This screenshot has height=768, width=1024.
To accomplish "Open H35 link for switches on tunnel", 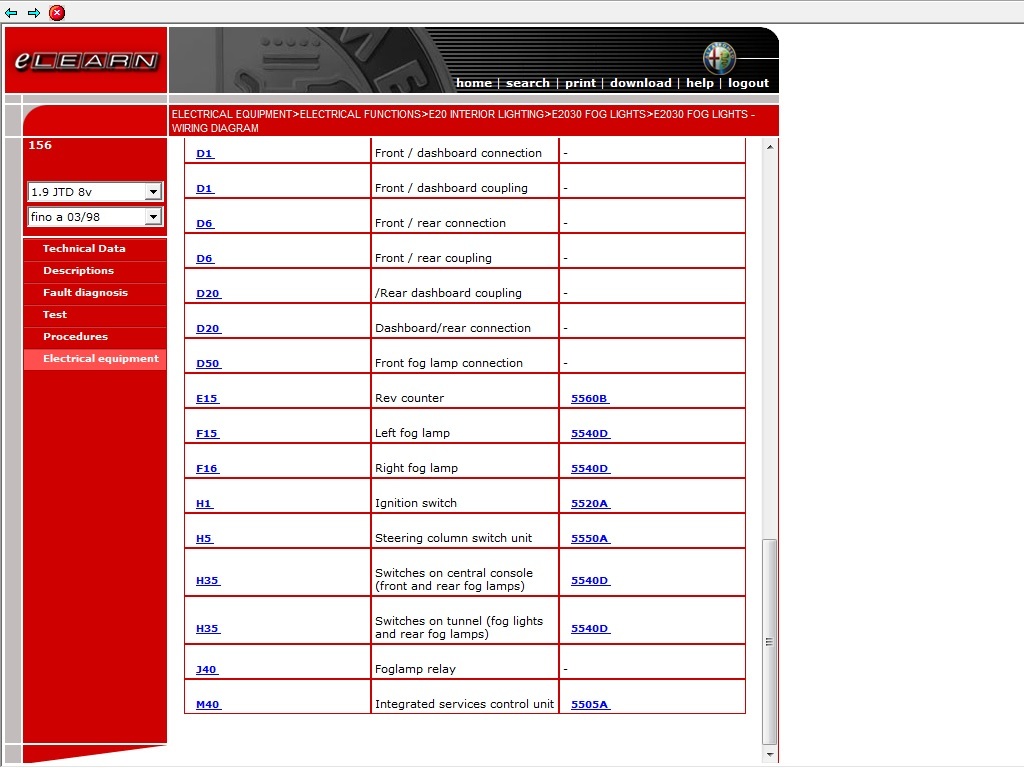I will coord(208,629).
